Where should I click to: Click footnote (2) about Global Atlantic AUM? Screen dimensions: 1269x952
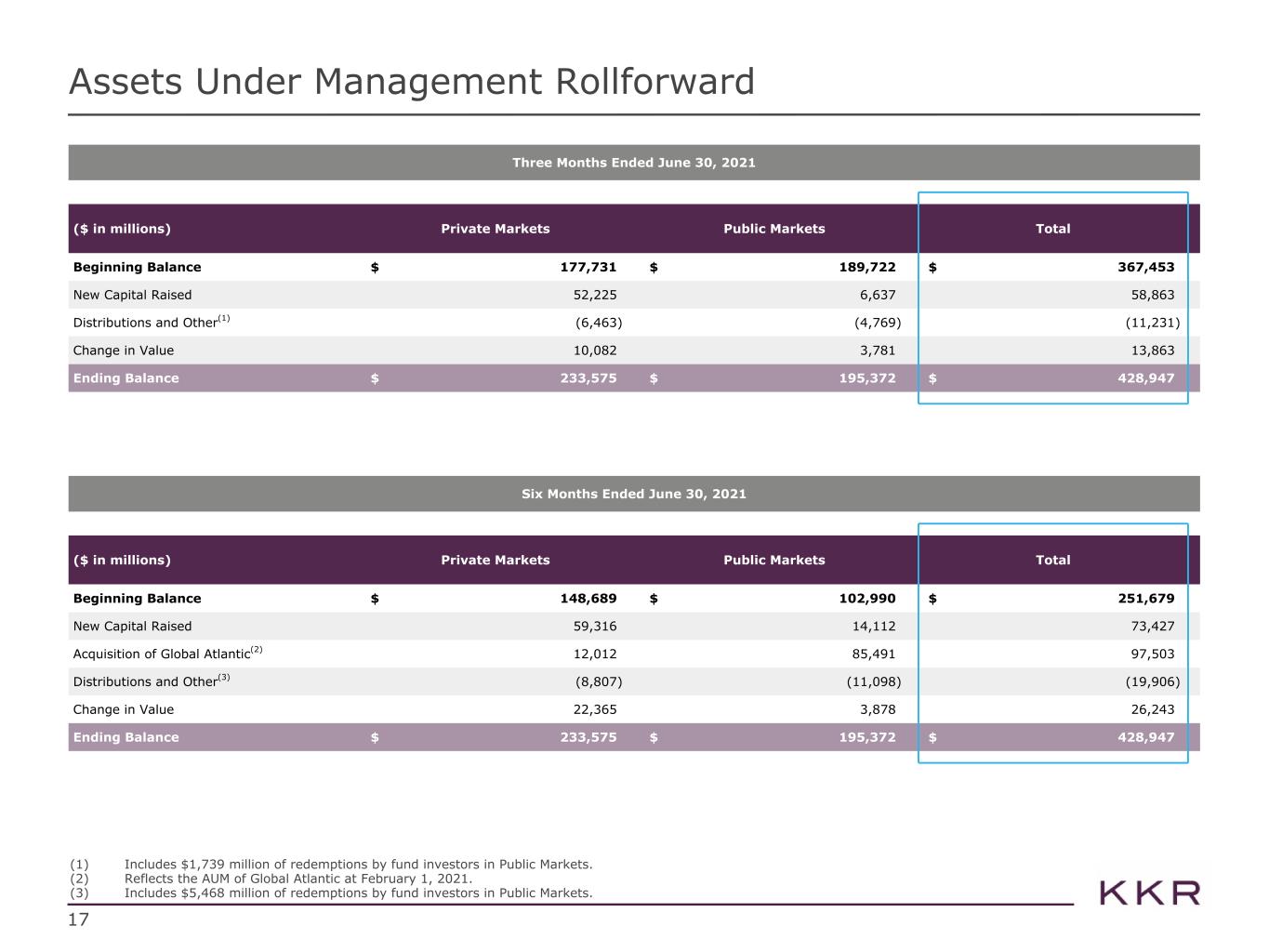click(x=271, y=878)
